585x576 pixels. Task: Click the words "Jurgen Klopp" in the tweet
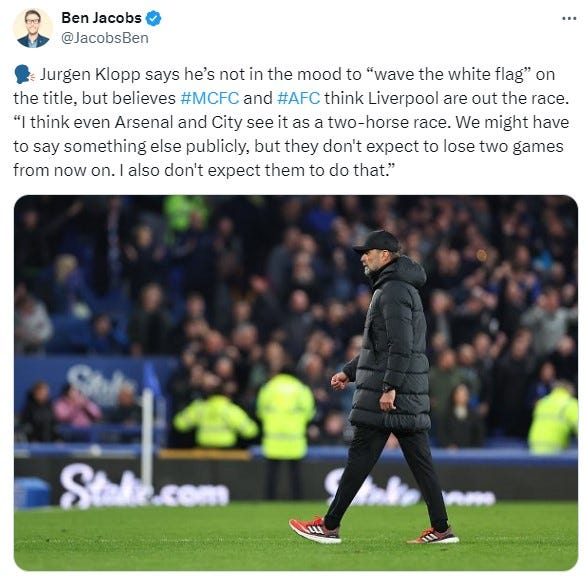[90, 75]
